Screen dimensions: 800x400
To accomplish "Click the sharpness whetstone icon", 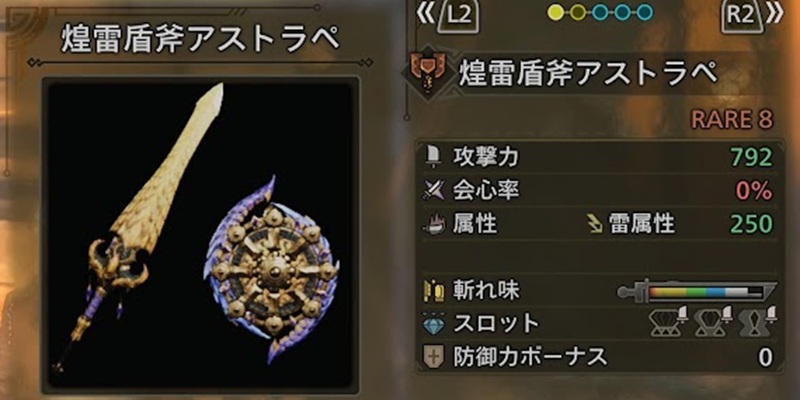I will point(434,291).
